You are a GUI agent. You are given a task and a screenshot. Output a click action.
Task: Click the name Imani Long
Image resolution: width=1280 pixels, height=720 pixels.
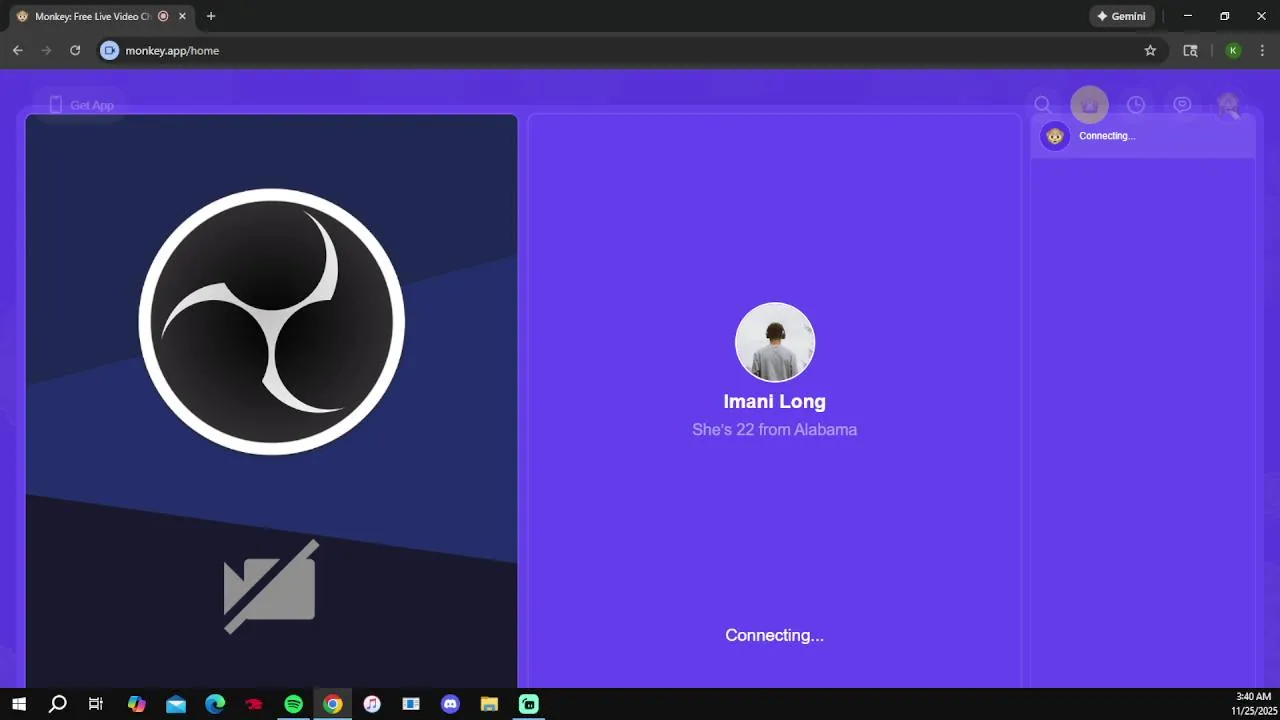click(775, 402)
